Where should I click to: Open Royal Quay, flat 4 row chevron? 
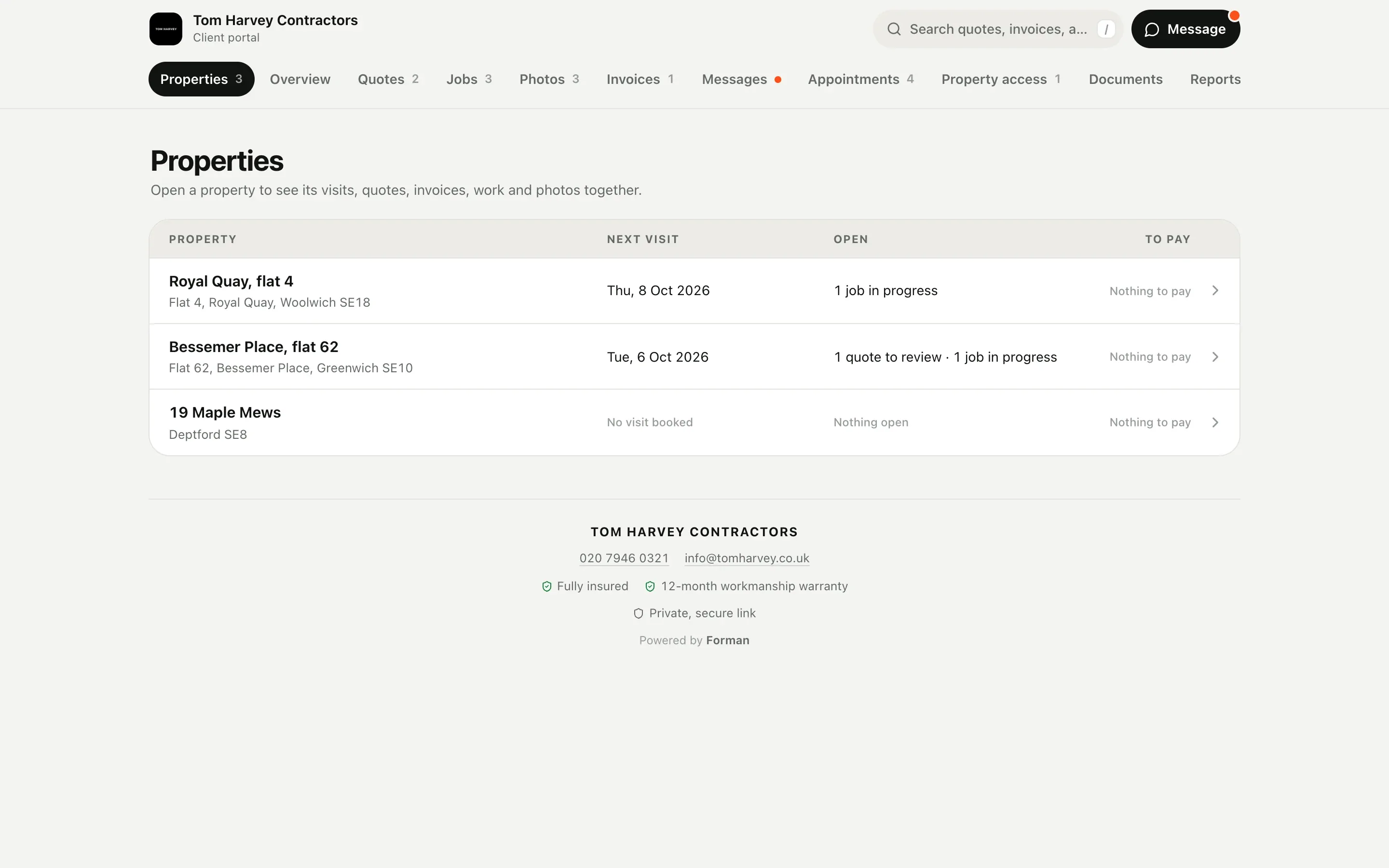(1215, 290)
